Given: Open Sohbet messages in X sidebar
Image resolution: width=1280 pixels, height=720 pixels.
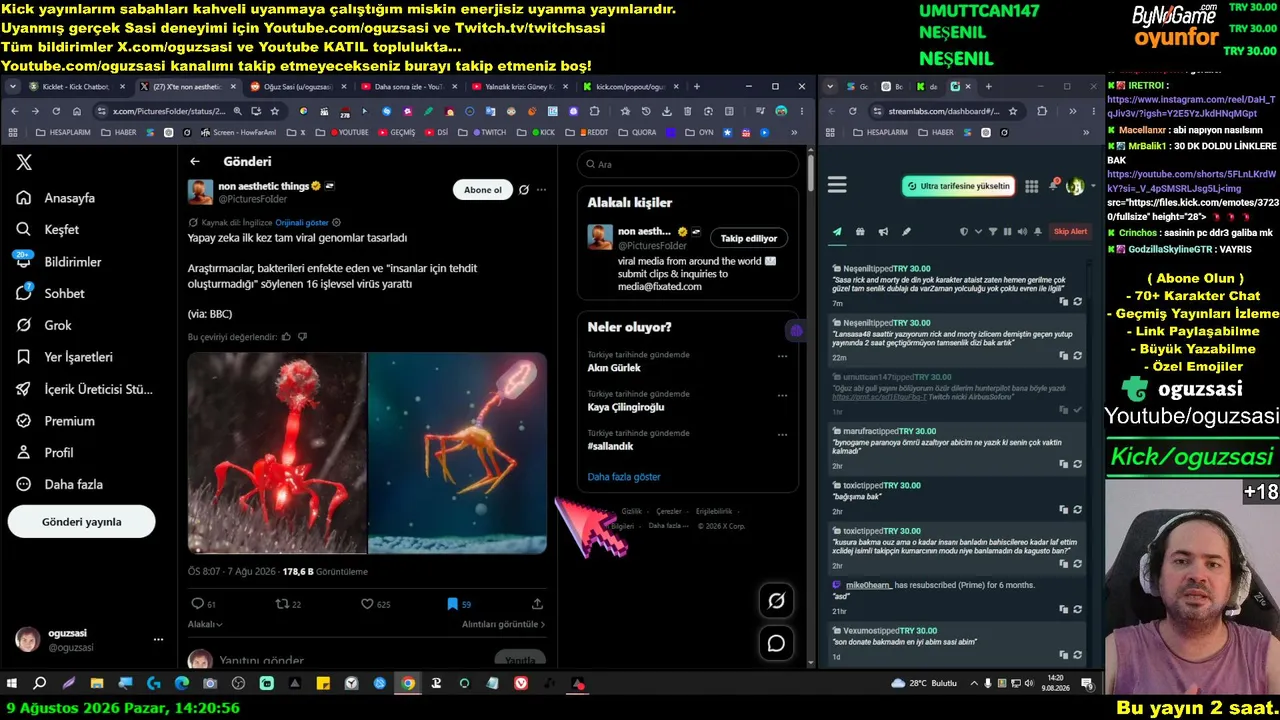Looking at the screenshot, I should pos(51,294).
